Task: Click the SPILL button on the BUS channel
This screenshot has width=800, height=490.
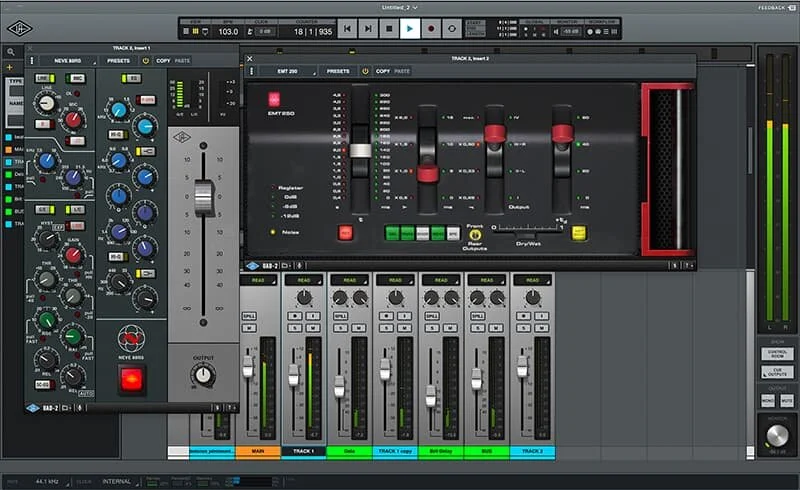Action: click(478, 316)
